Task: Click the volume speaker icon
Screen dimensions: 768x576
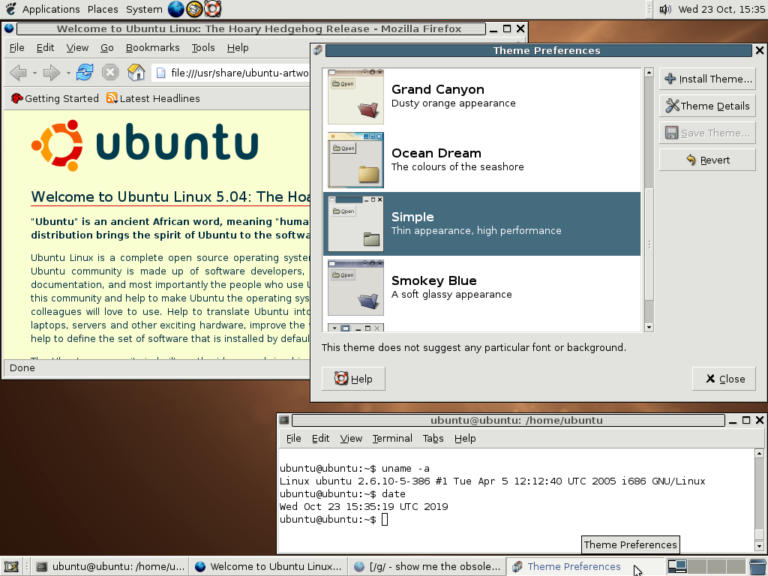Action: tap(665, 9)
